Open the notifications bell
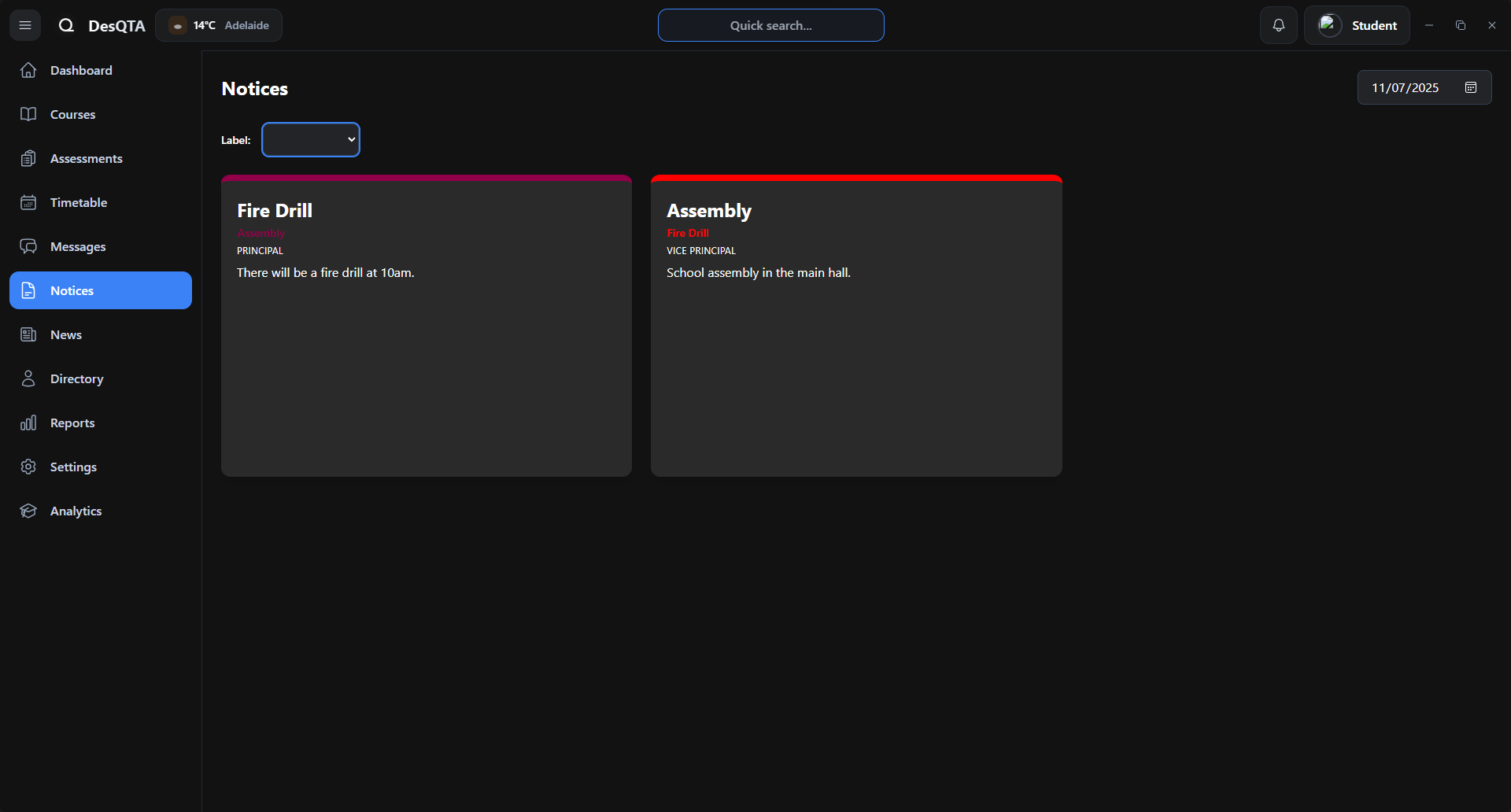This screenshot has width=1511, height=812. click(1278, 25)
